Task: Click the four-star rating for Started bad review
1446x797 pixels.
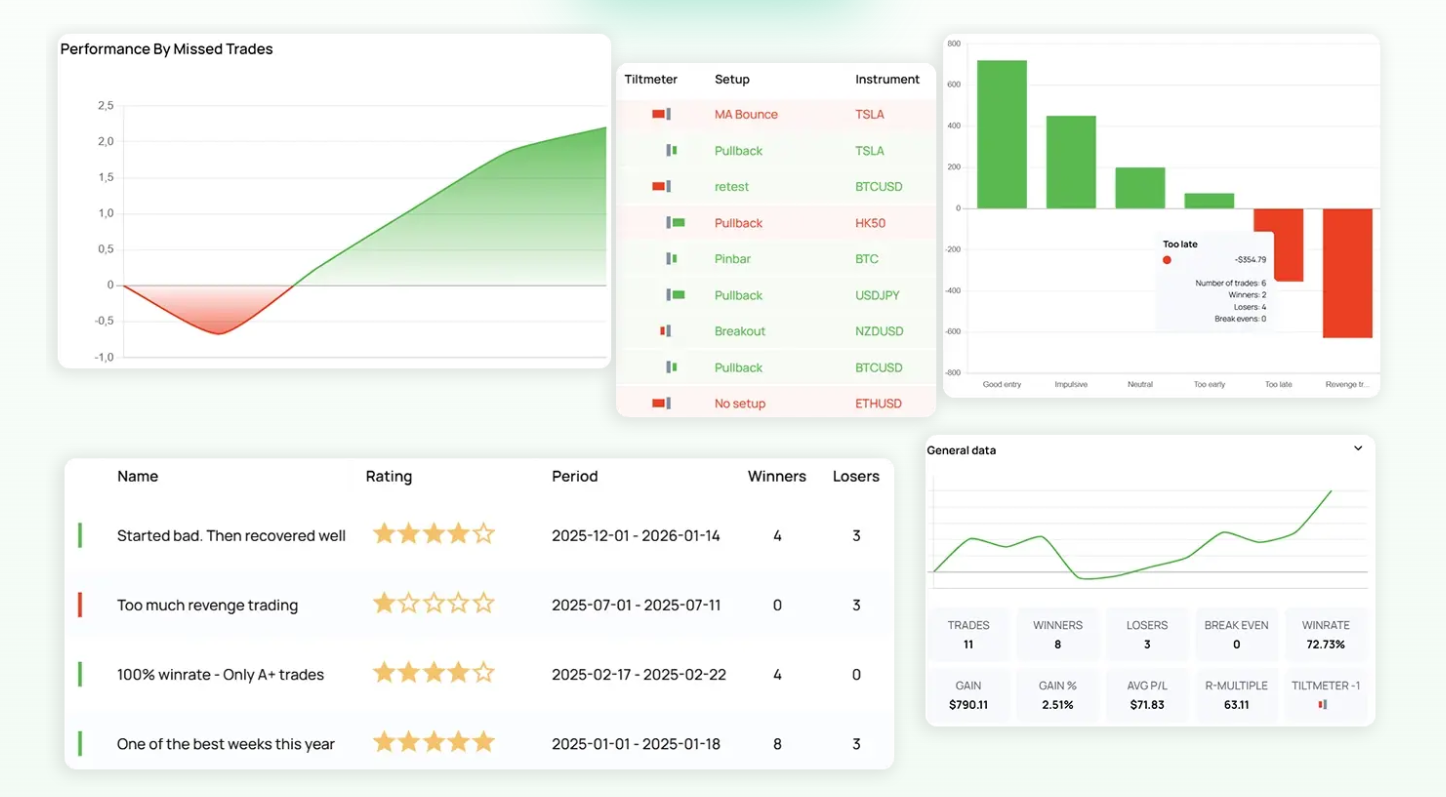Action: tap(434, 534)
